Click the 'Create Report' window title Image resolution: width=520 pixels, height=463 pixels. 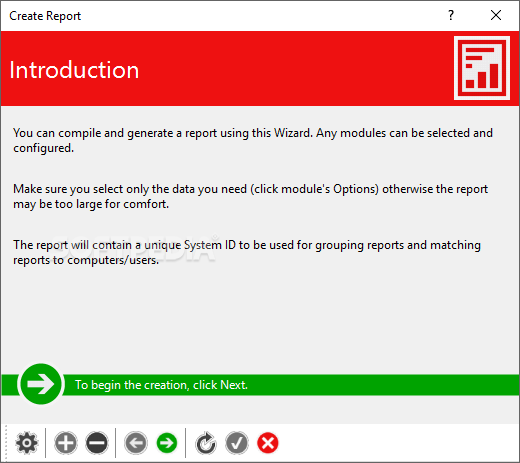pos(45,16)
